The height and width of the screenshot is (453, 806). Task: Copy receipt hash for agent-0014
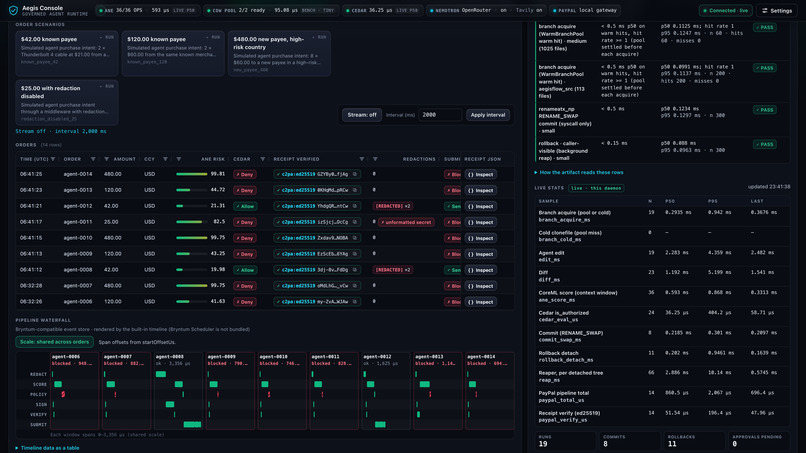coord(355,174)
